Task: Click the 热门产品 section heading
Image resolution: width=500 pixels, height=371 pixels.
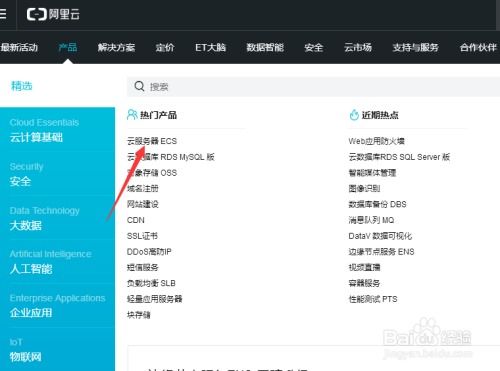Action: 158,115
